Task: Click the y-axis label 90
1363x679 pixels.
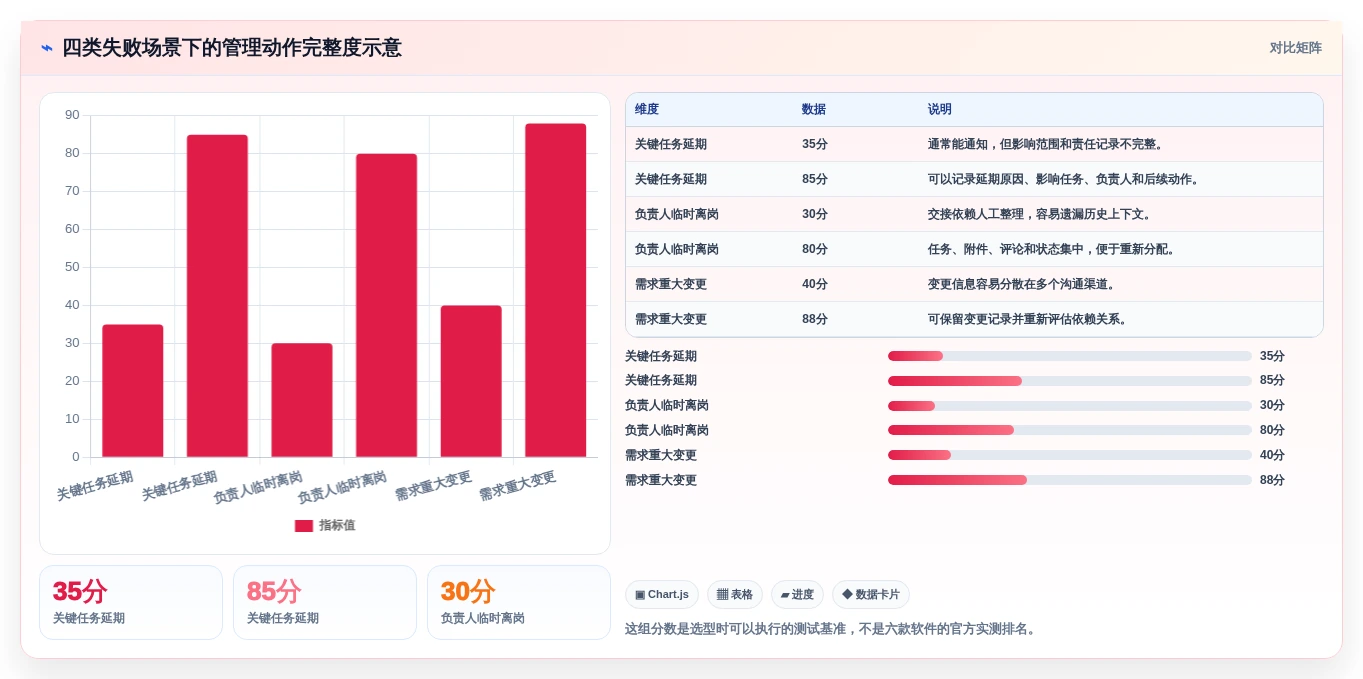Action: click(72, 115)
